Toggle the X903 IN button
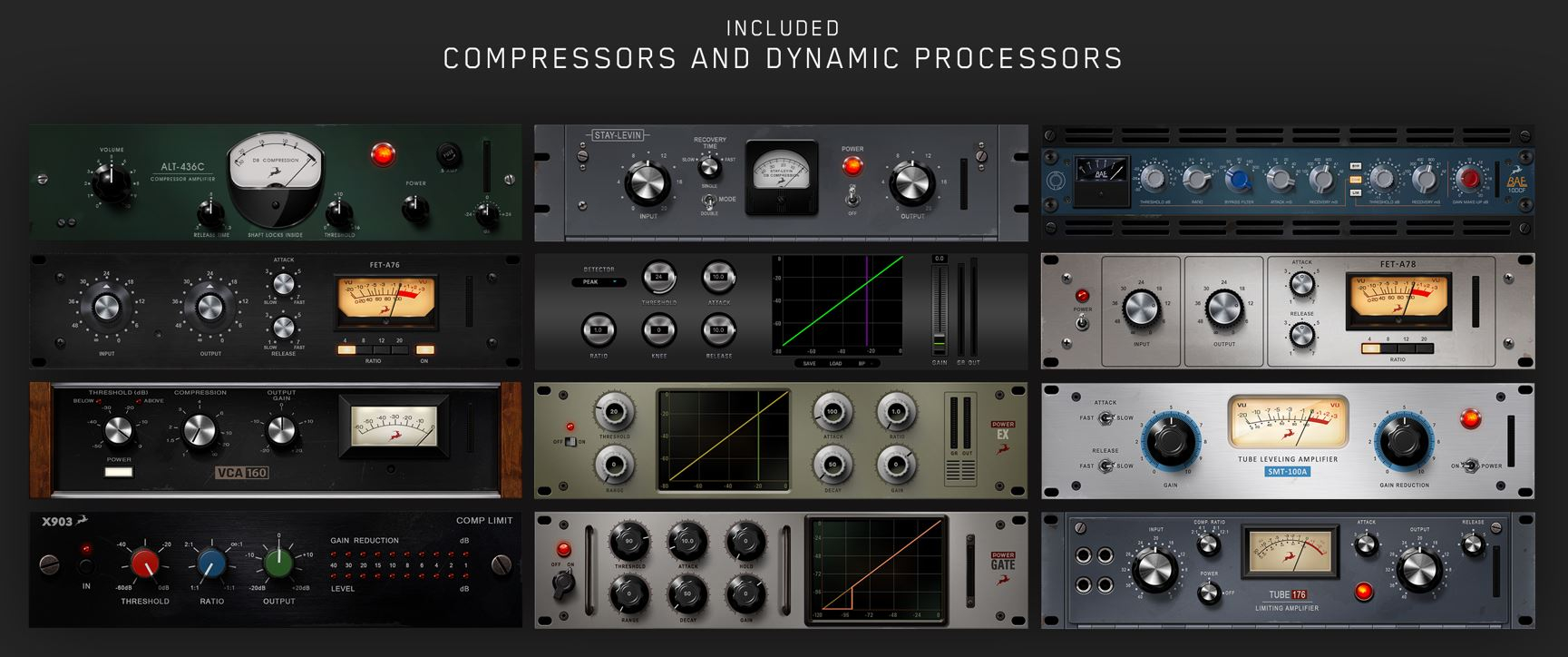Image resolution: width=1568 pixels, height=657 pixels. pos(86,567)
